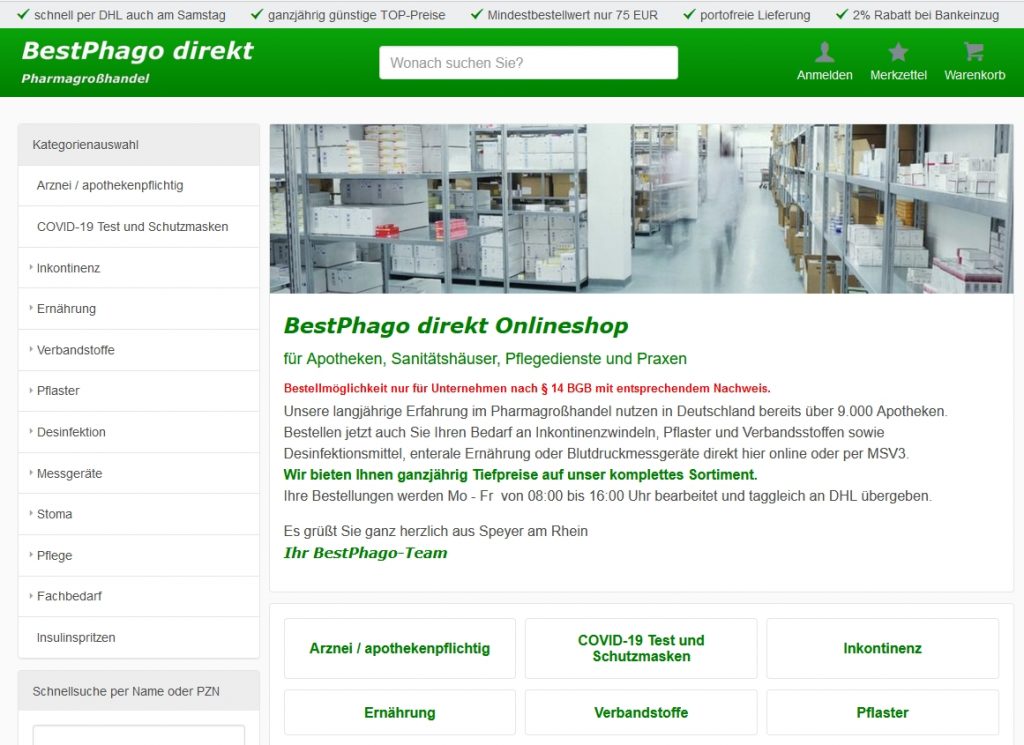Click the warehouse banner image
The width and height of the screenshot is (1024, 745).
[641, 208]
